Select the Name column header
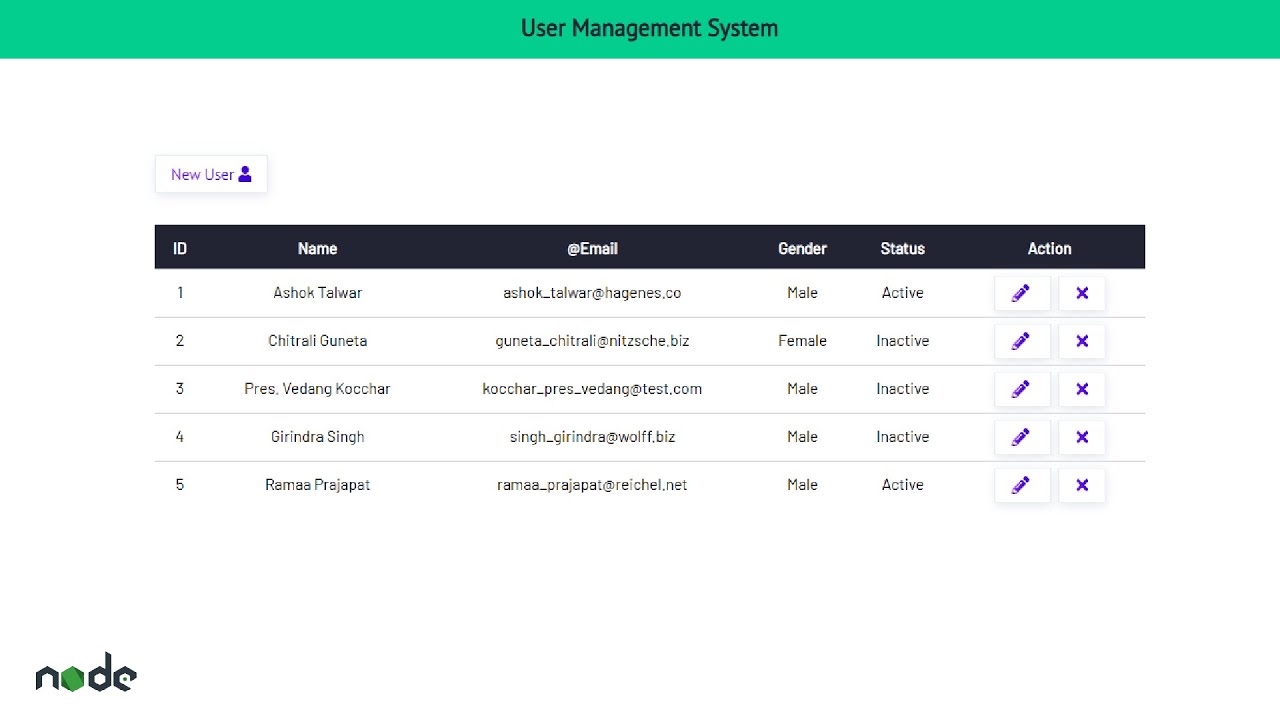This screenshot has width=1280, height=720. [318, 249]
